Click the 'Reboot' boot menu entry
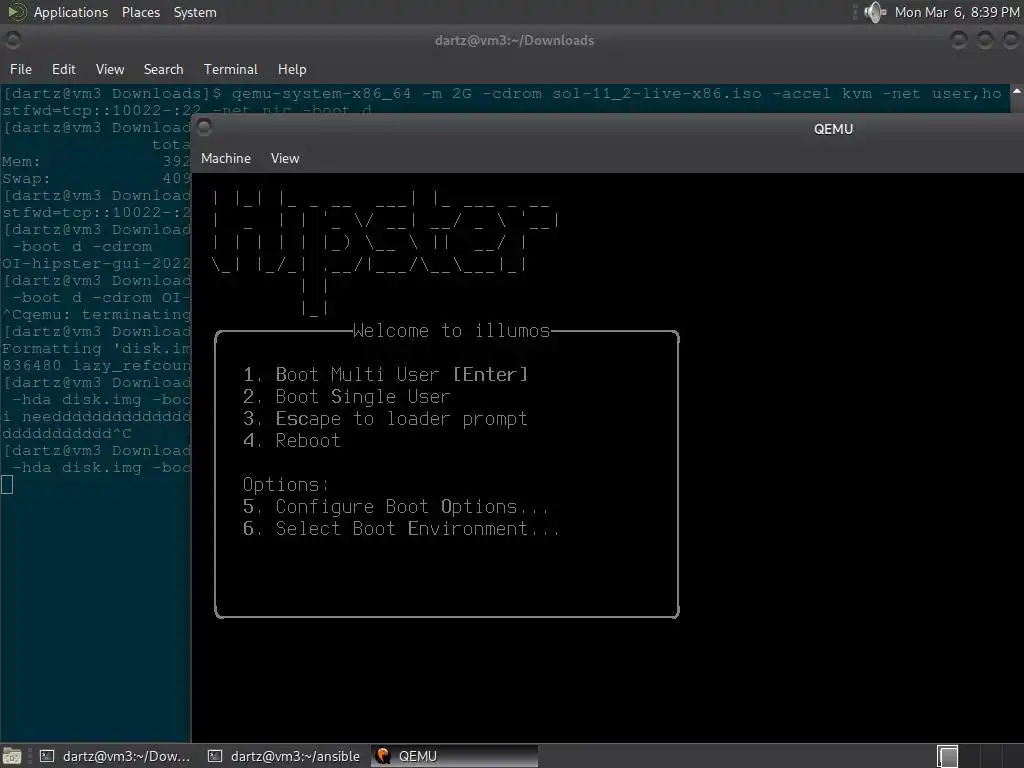1024x768 pixels. click(x=292, y=441)
